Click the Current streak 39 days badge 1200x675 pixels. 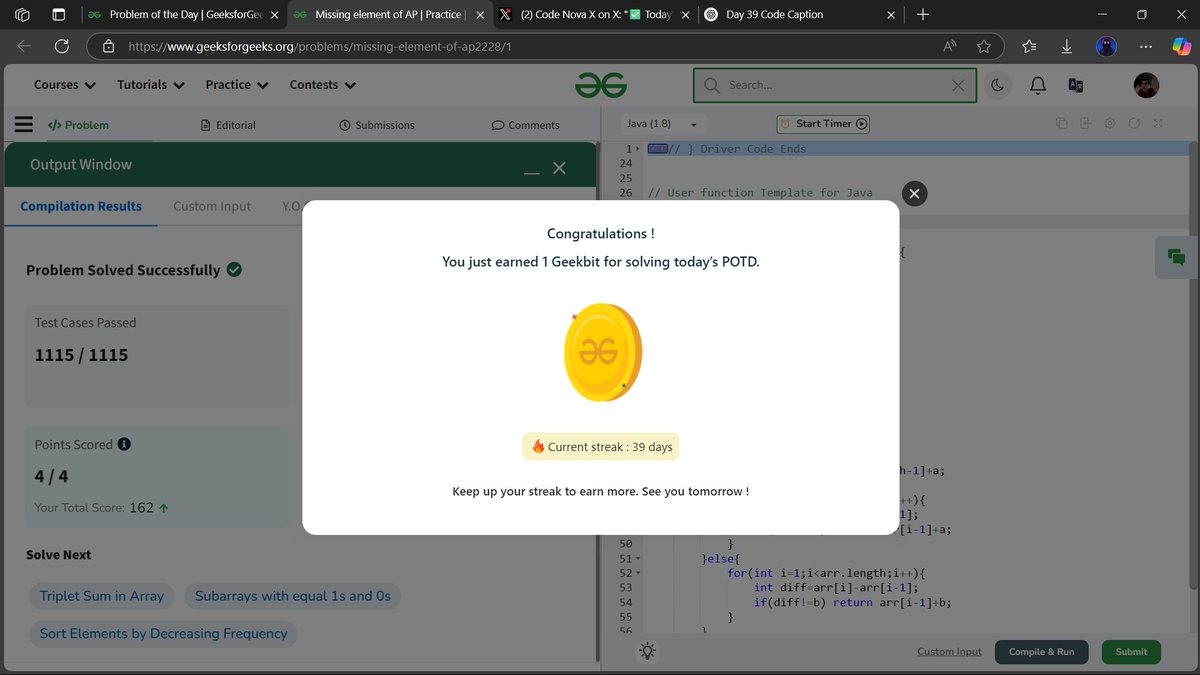pos(601,447)
